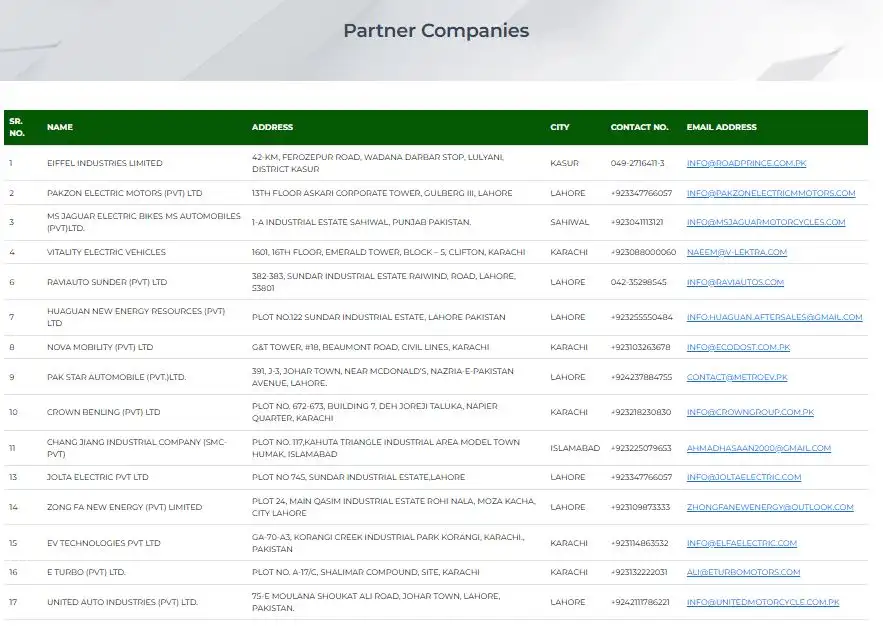The image size is (883, 631).
Task: Click the Askari Corporate Tower address cell
Action: 382,193
